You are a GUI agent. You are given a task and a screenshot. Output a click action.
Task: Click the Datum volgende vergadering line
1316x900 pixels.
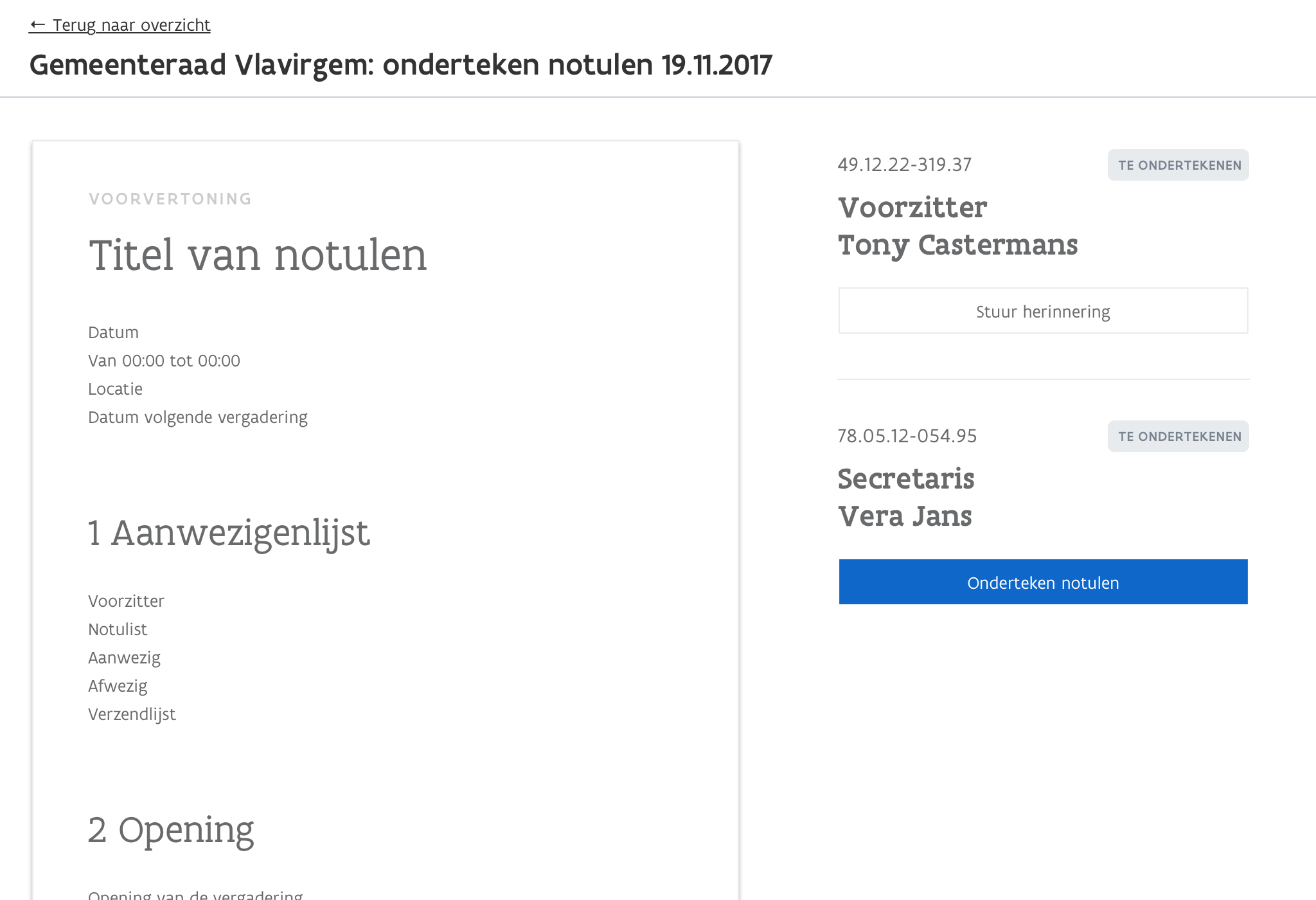click(x=198, y=417)
